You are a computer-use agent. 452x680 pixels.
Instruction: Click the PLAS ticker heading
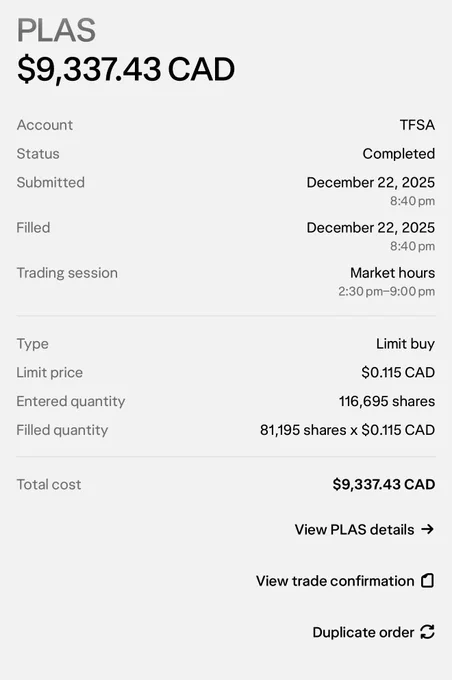coord(56,30)
